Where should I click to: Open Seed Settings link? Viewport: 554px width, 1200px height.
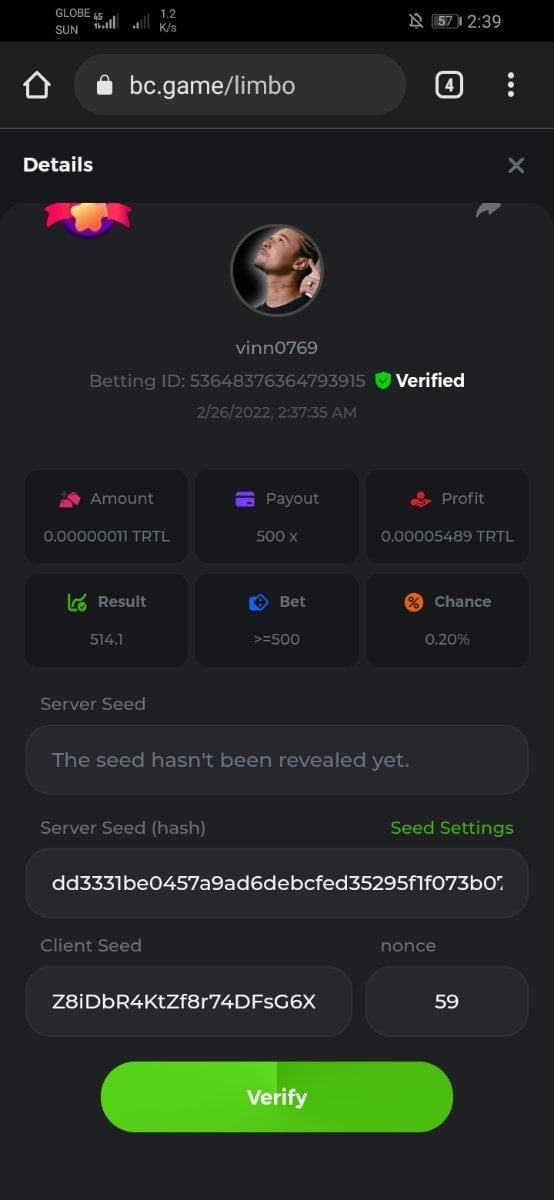tap(452, 828)
